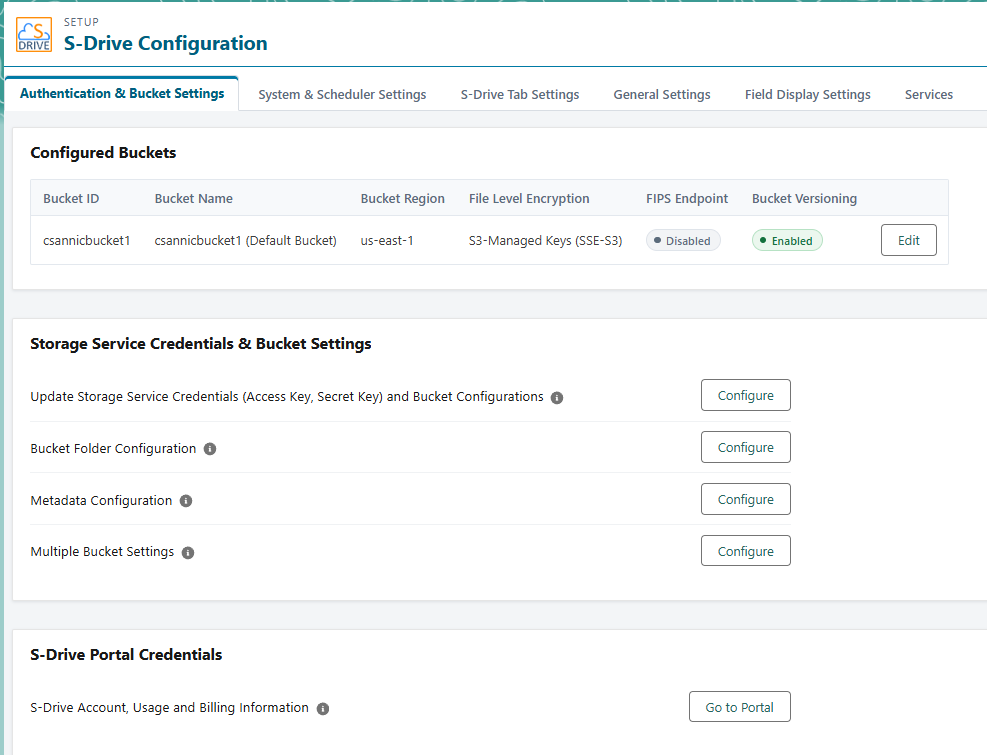The height and width of the screenshot is (755, 987).
Task: Click 'Storage Service Credentials & Bucket Settings' heading
Action: tap(201, 344)
